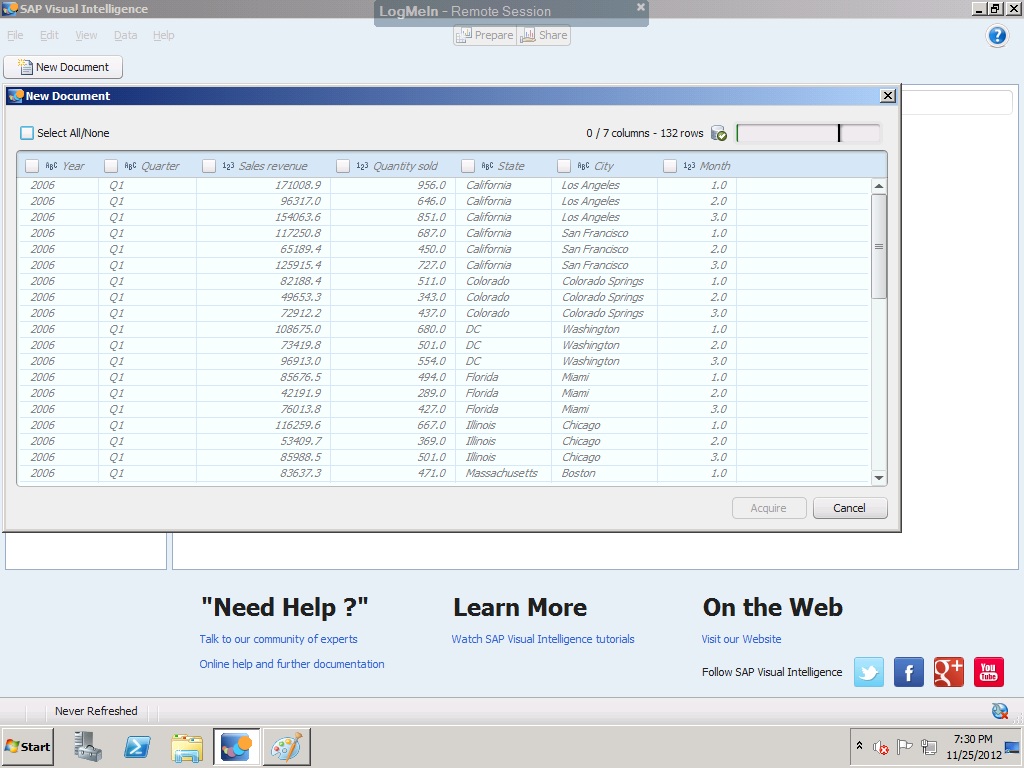Click the row-sampling slider handle in dialog
This screenshot has height=768, width=1024.
pos(839,133)
